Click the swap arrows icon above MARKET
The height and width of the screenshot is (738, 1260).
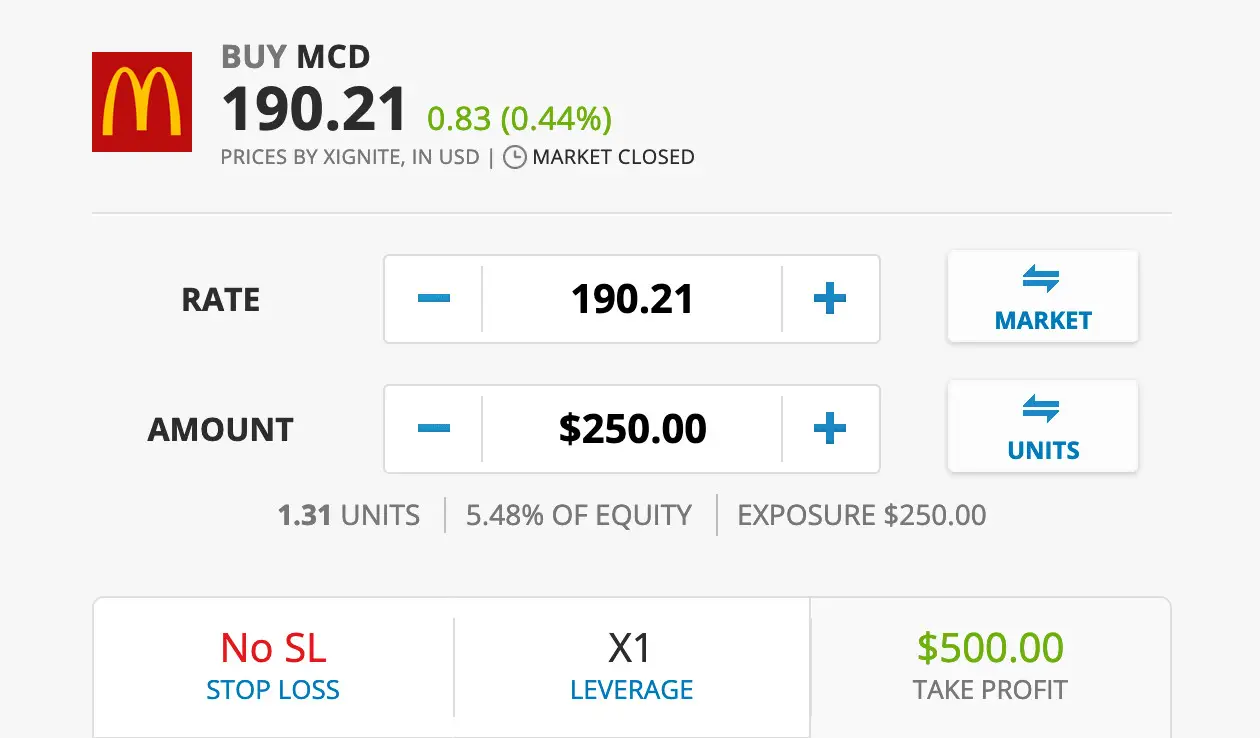coord(1041,279)
